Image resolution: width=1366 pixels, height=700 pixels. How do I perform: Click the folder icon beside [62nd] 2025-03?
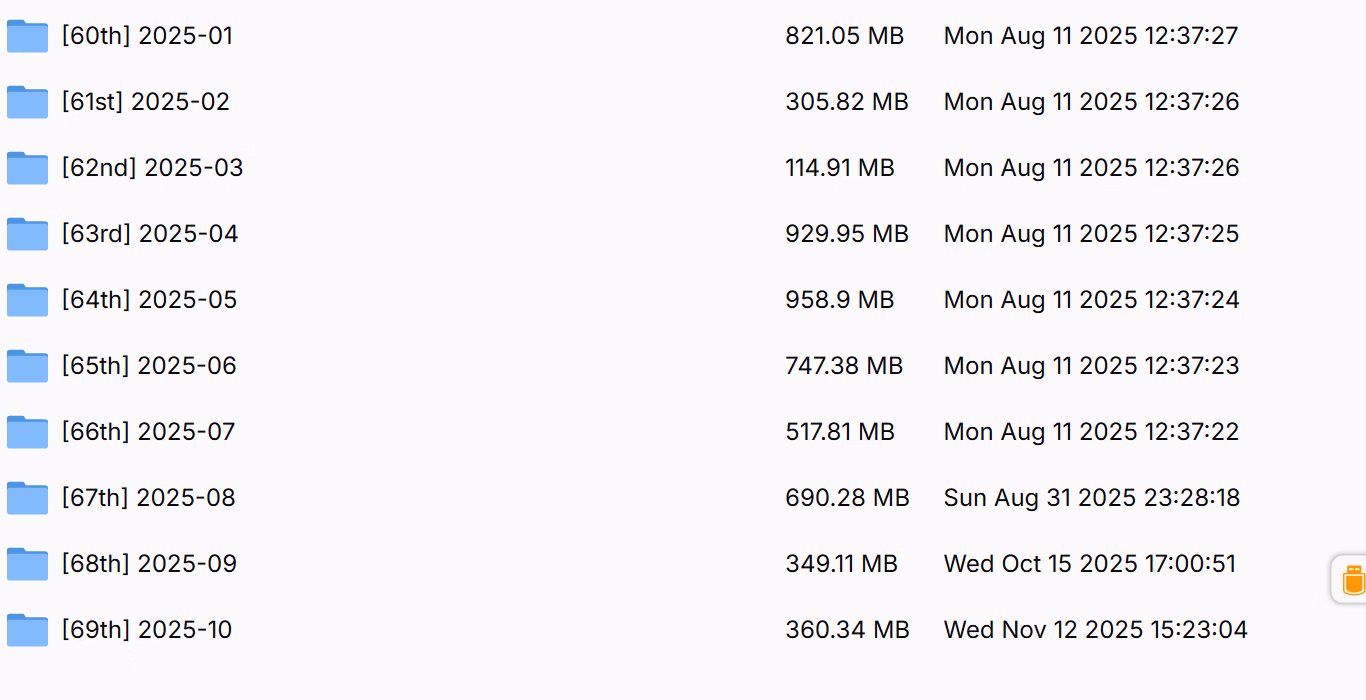27,168
